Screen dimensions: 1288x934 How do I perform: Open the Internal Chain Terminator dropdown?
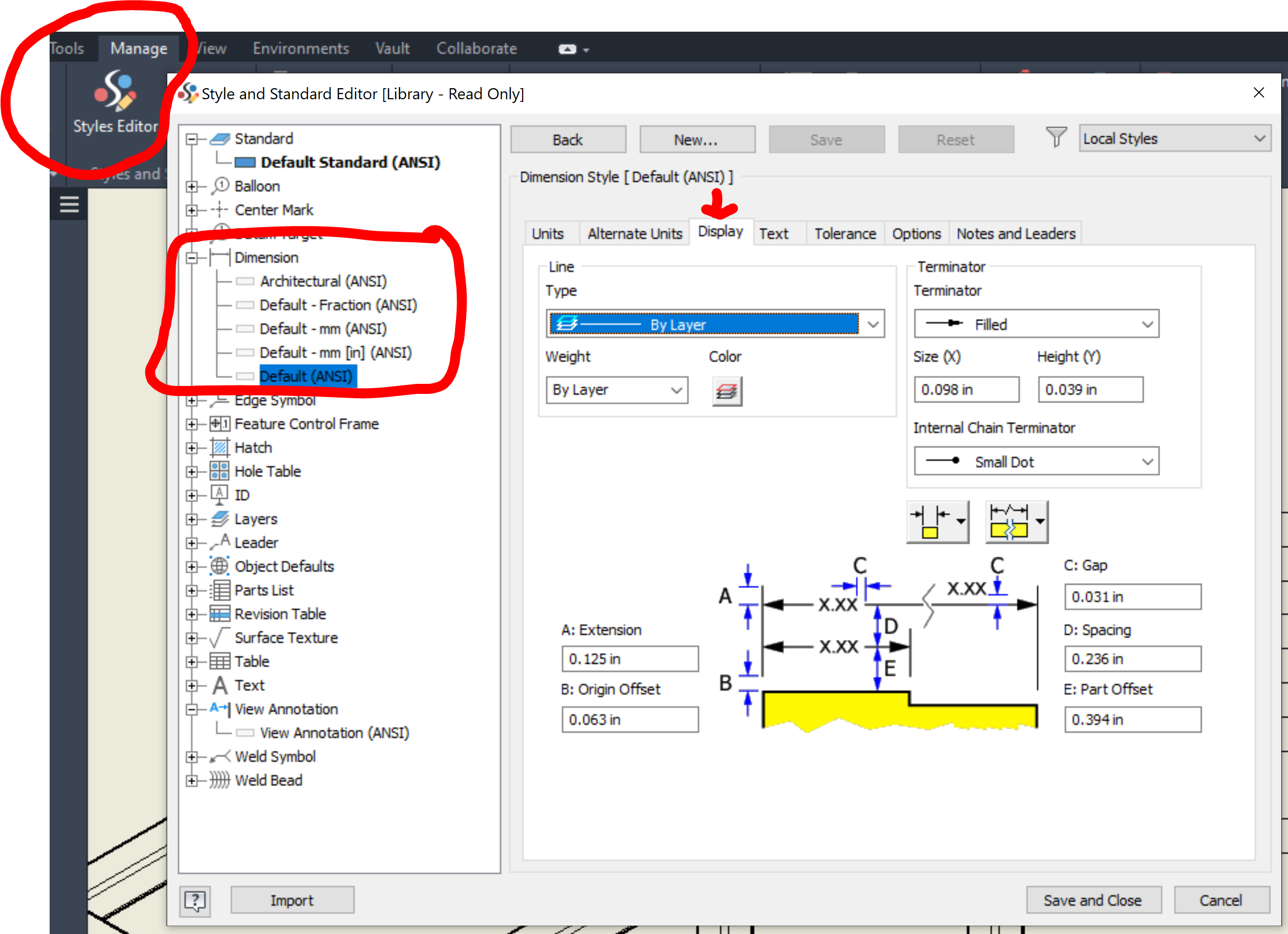(1036, 461)
